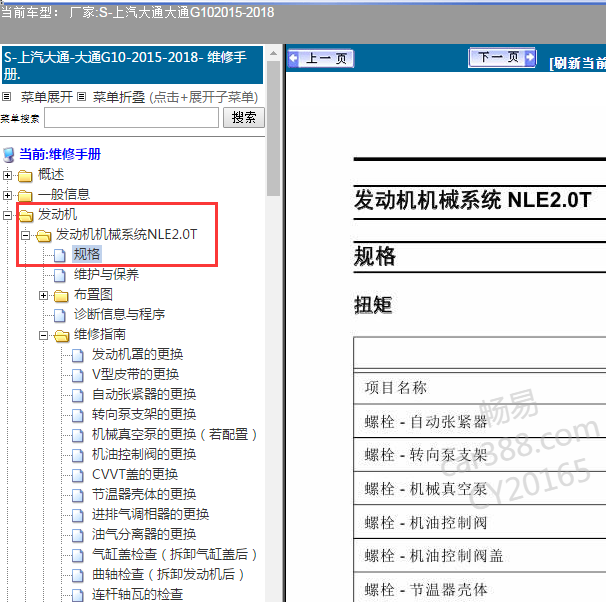Collapse the 发动机 tree node
Image resolution: width=606 pixels, height=602 pixels.
click(7, 215)
